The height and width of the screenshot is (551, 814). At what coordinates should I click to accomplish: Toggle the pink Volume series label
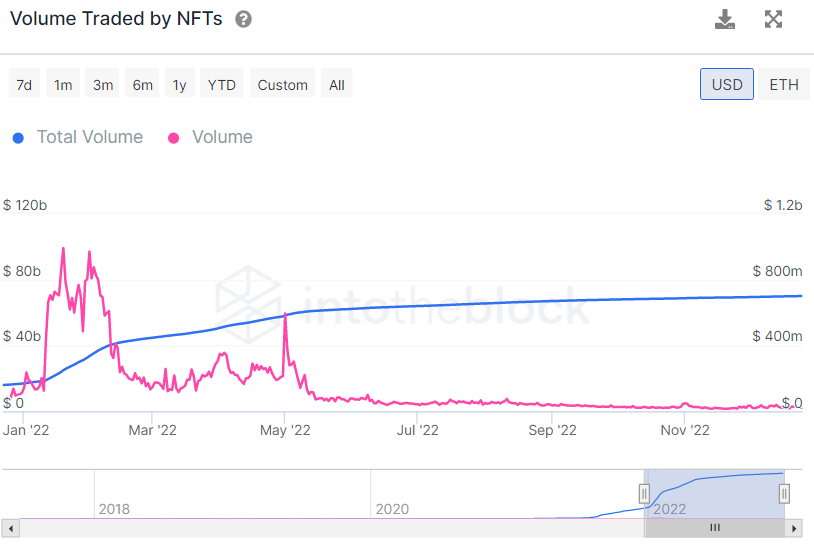[222, 137]
